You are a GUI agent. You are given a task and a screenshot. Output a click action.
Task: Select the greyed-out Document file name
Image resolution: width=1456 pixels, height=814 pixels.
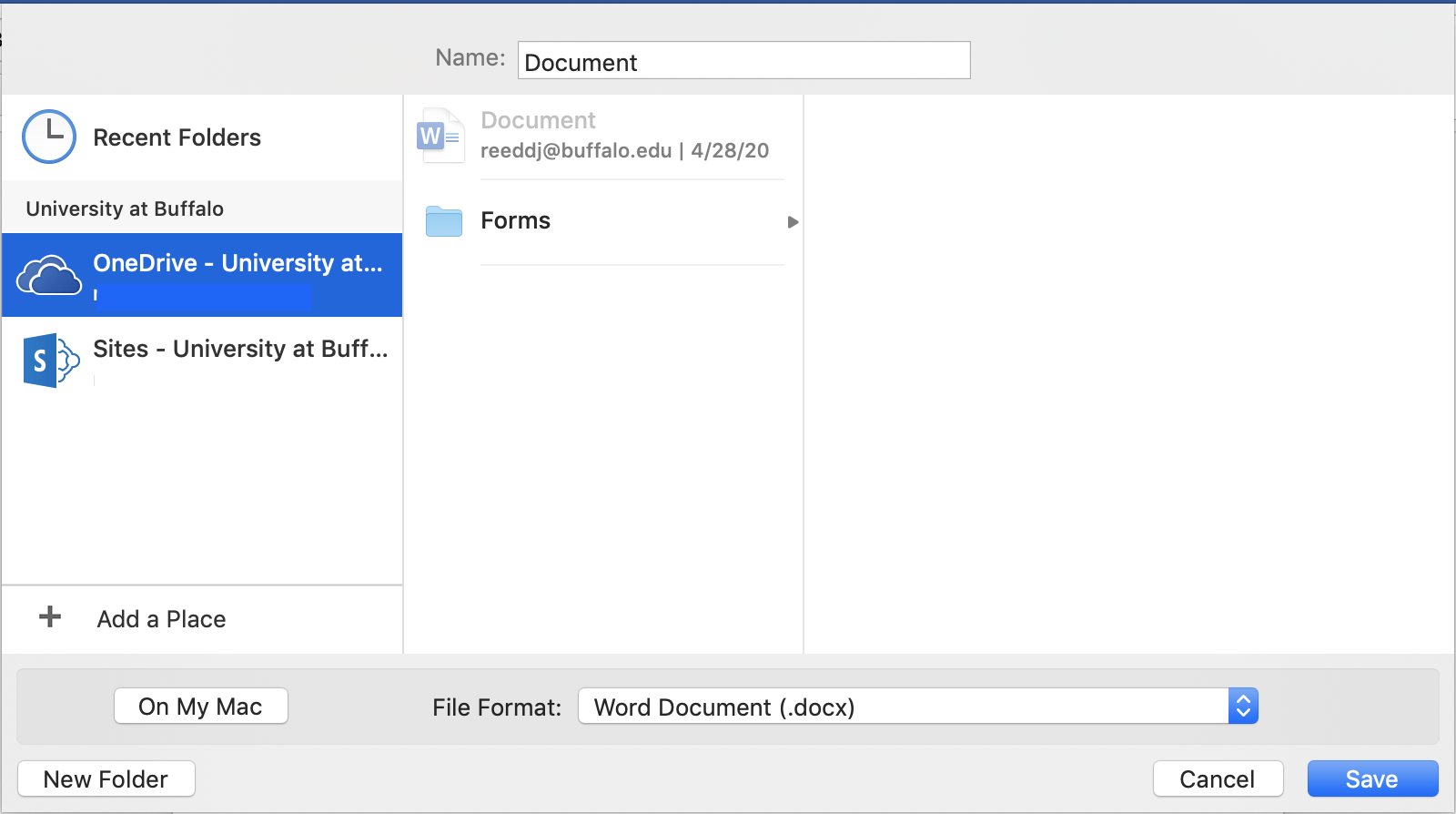click(x=538, y=120)
